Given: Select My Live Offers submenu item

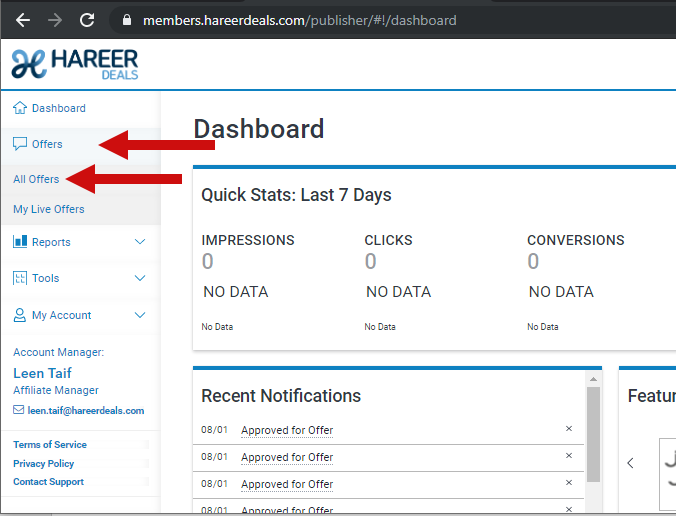Looking at the screenshot, I should click(49, 209).
